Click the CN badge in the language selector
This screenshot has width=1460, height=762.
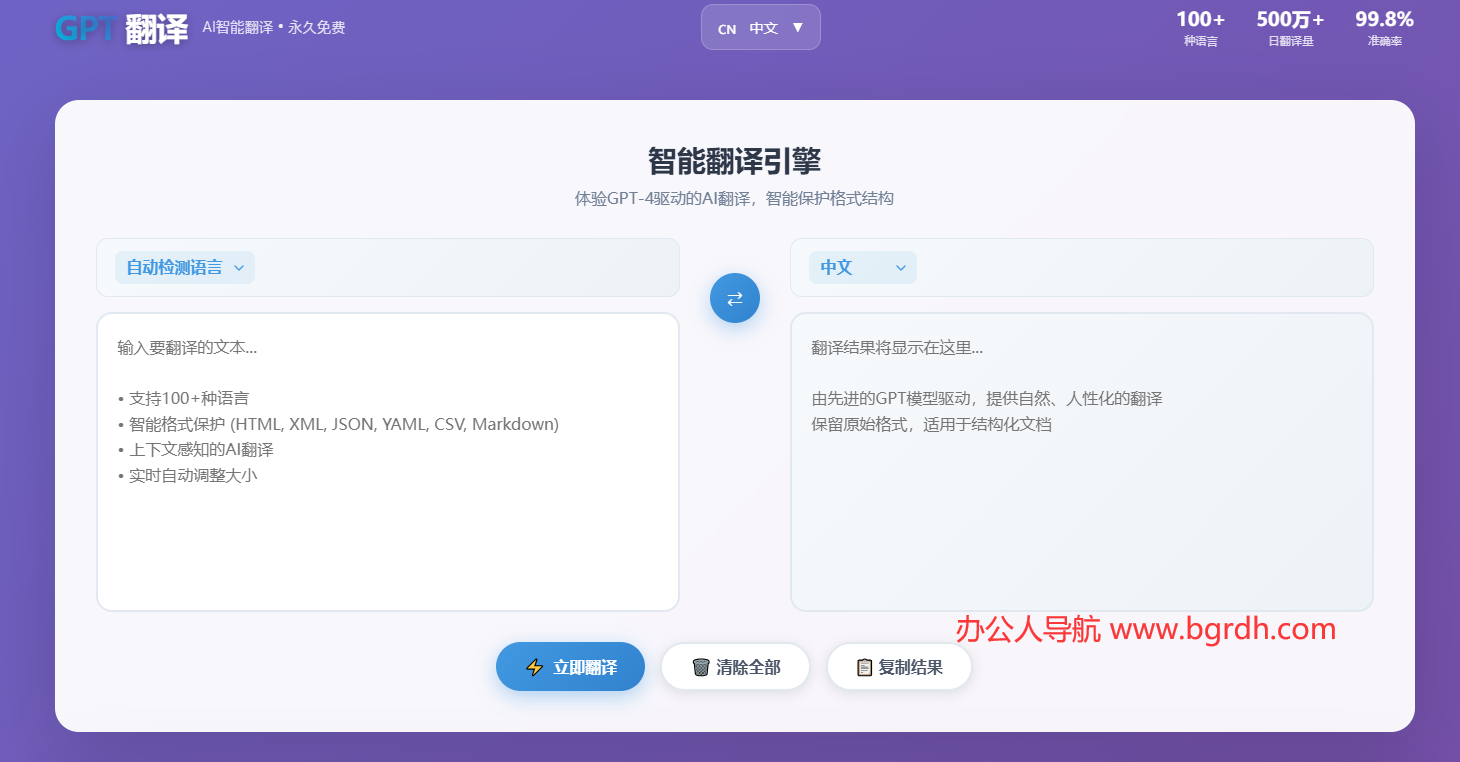pyautogui.click(x=726, y=27)
